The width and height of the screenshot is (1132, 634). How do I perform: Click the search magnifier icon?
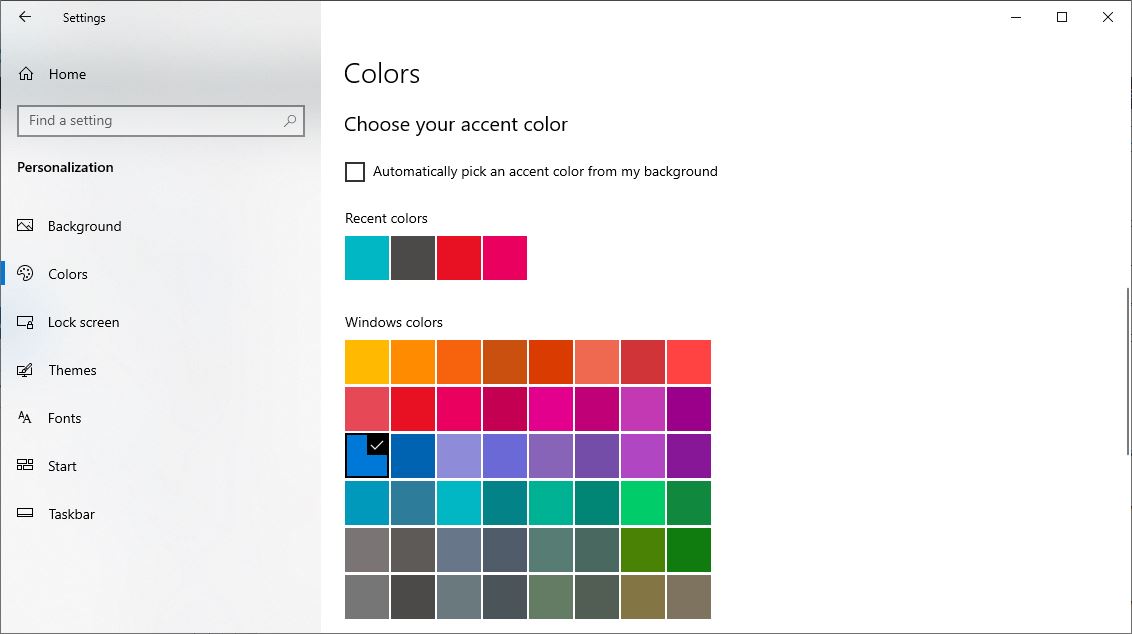tap(290, 121)
